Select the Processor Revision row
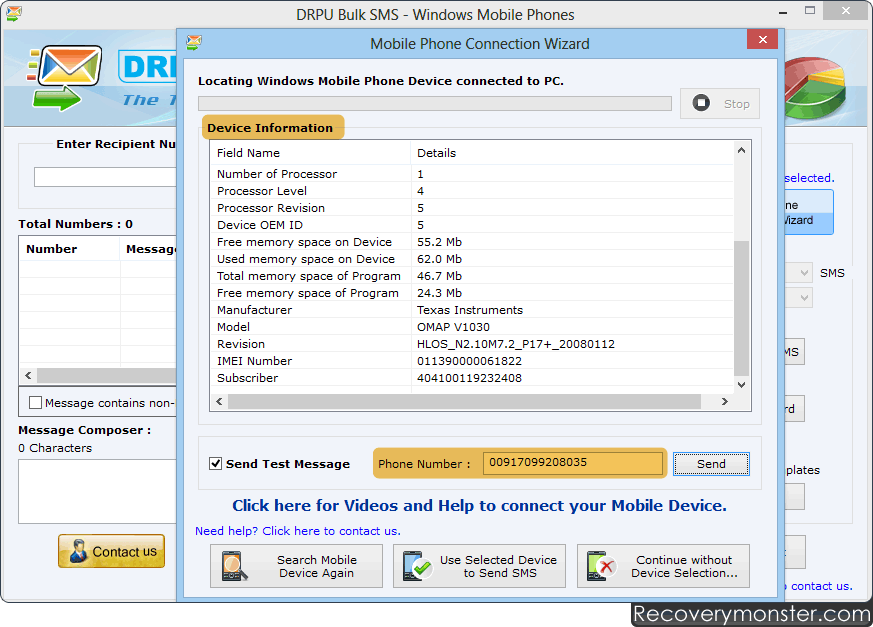Image resolution: width=873 pixels, height=627 pixels. [x=472, y=208]
